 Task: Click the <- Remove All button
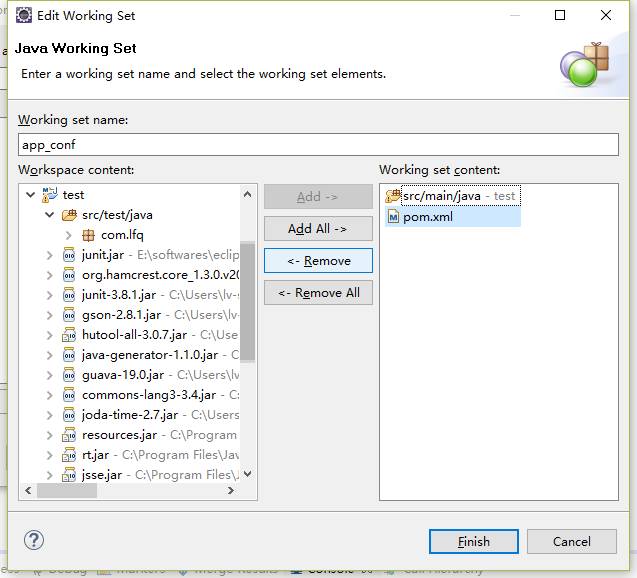pyautogui.click(x=318, y=292)
